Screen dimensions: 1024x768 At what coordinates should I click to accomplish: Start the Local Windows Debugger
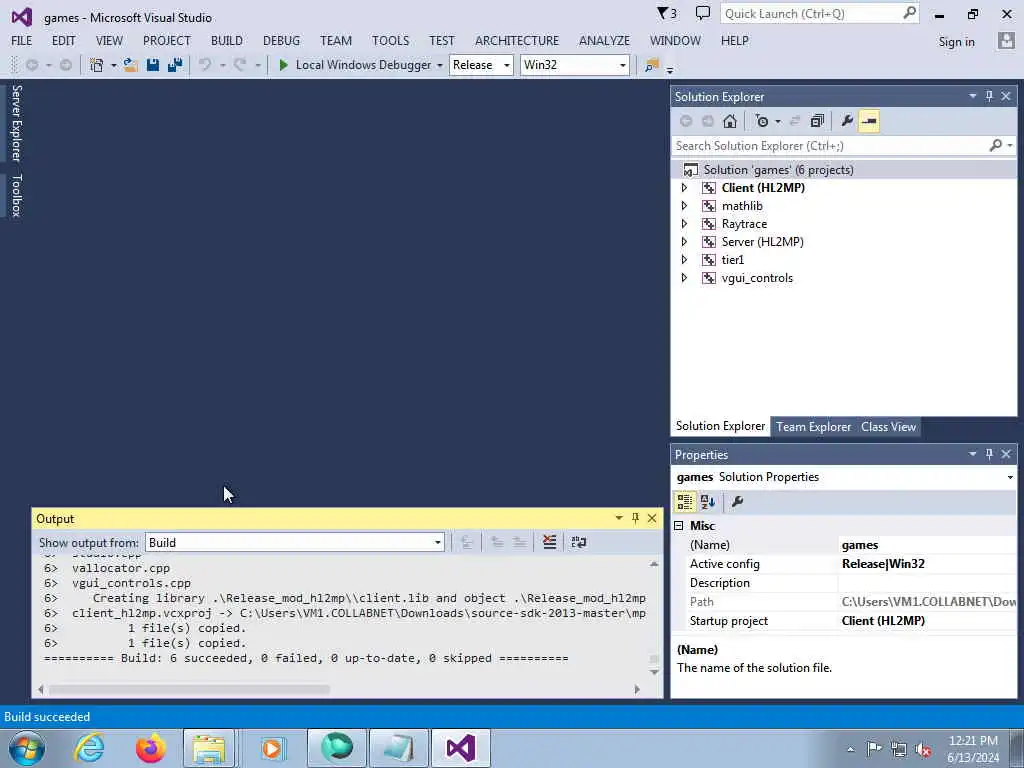[x=355, y=65]
